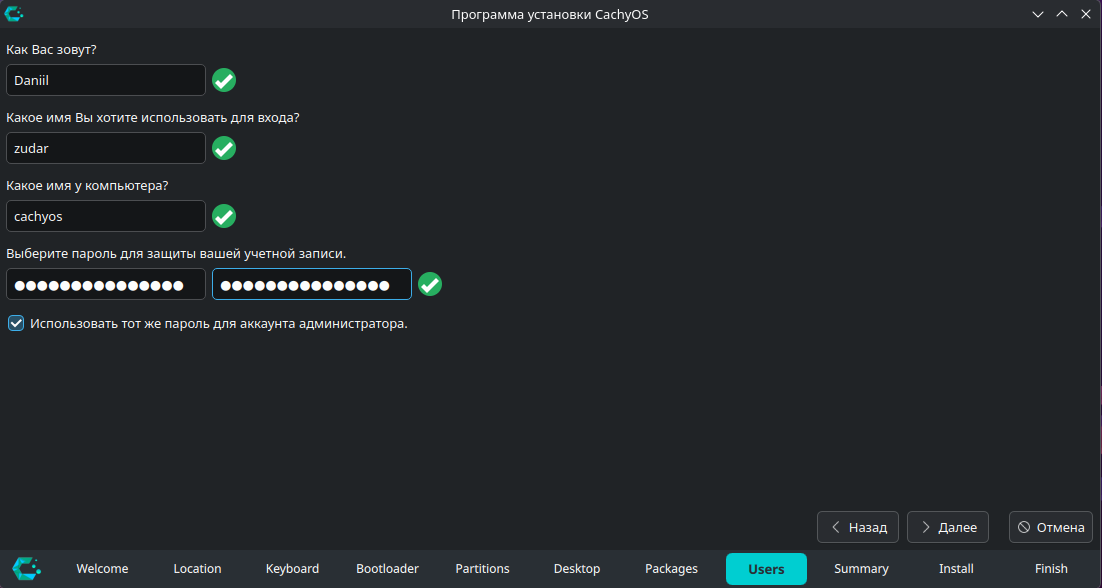Select the highlighted Users step

pyautogui.click(x=766, y=569)
